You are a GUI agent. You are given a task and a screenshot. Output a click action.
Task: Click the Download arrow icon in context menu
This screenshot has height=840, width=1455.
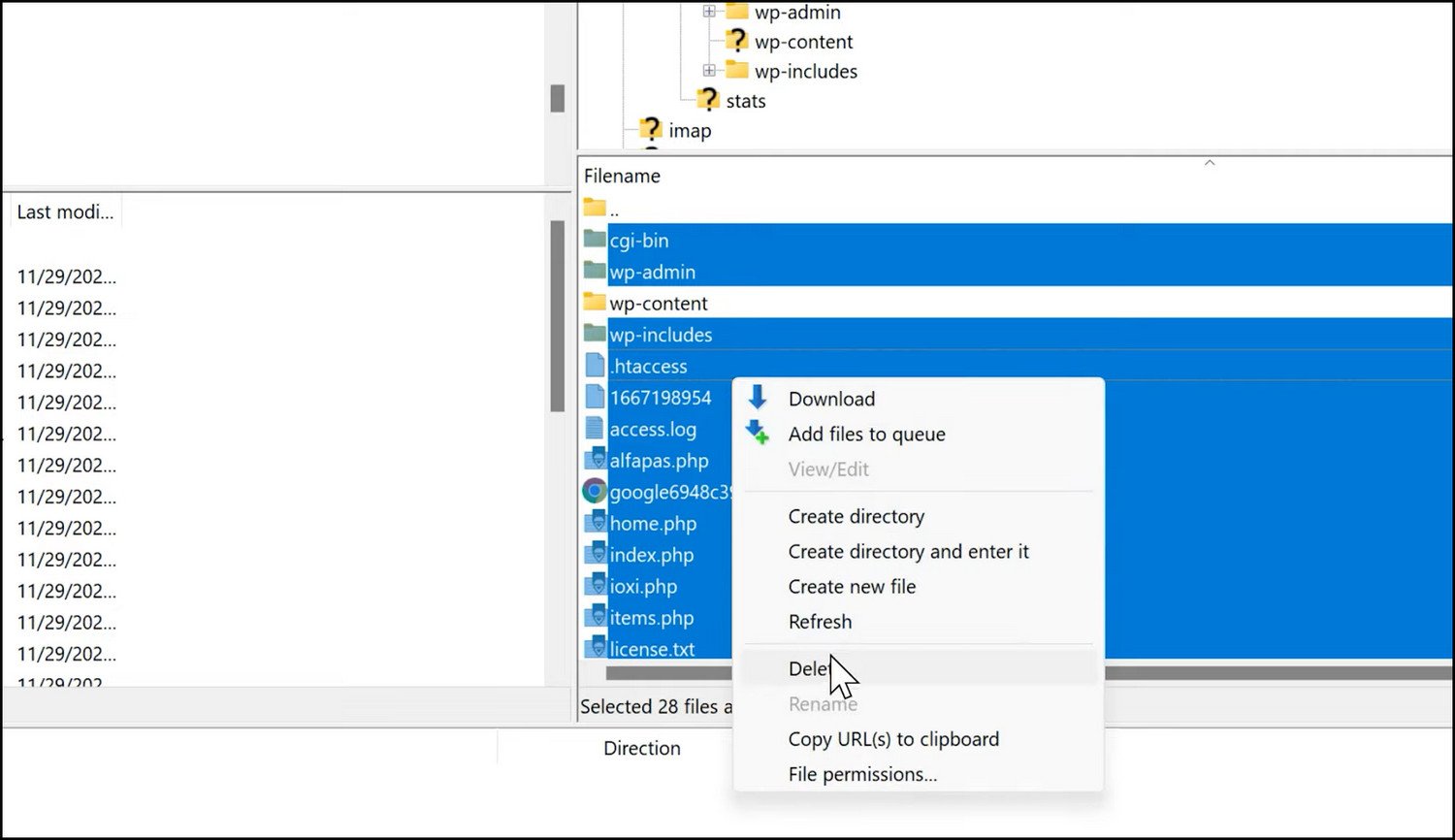tap(758, 398)
